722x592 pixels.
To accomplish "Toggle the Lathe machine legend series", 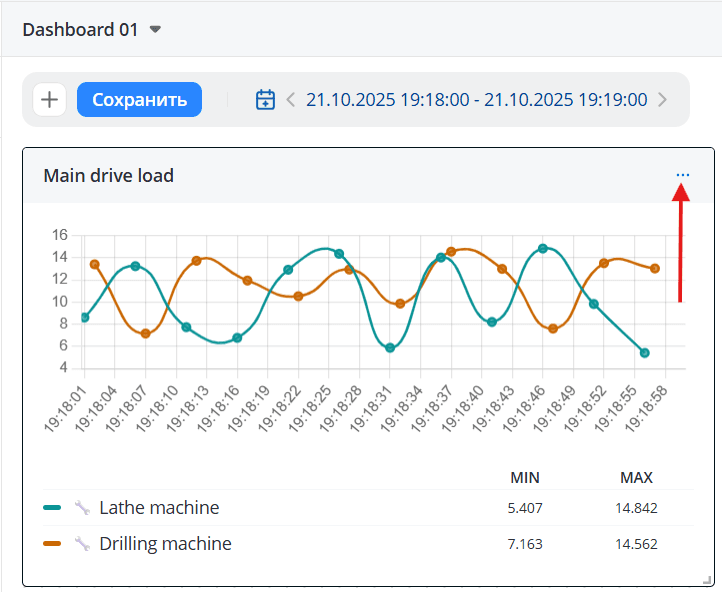I will (159, 508).
